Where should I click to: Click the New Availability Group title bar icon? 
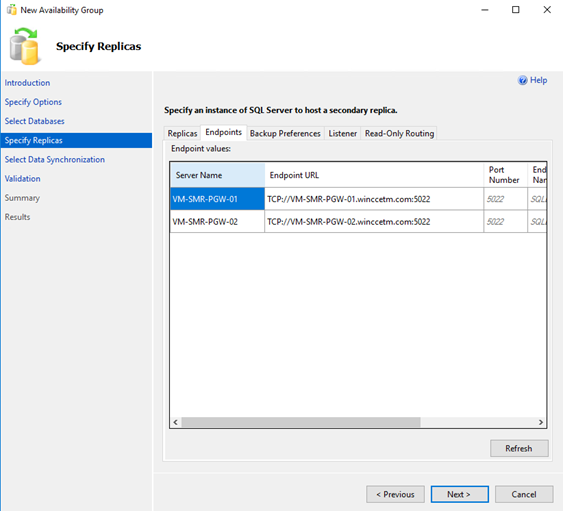(11, 10)
